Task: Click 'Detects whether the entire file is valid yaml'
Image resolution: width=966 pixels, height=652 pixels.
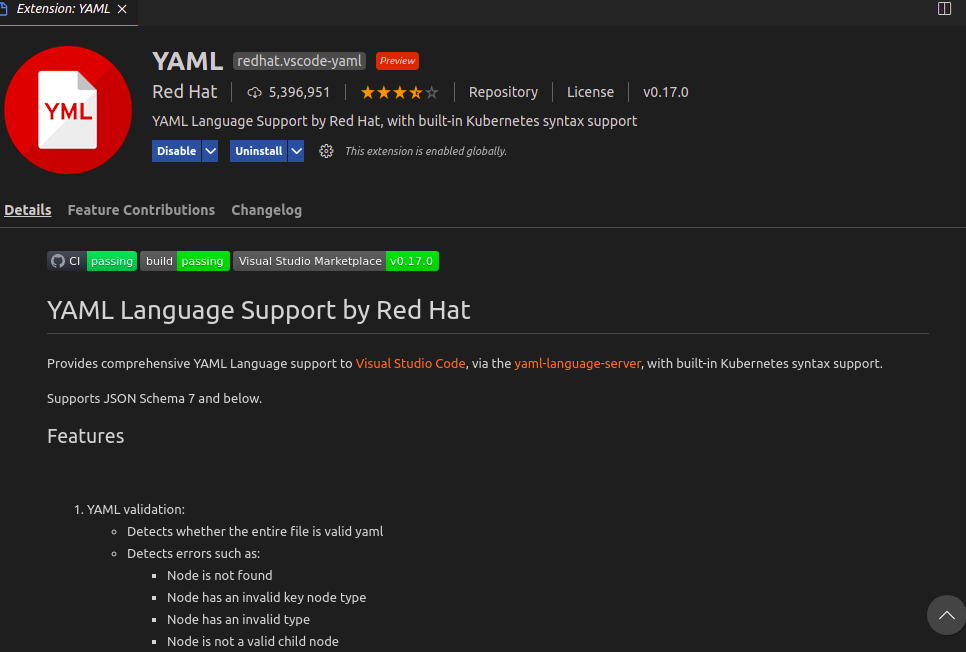Action: [x=255, y=531]
